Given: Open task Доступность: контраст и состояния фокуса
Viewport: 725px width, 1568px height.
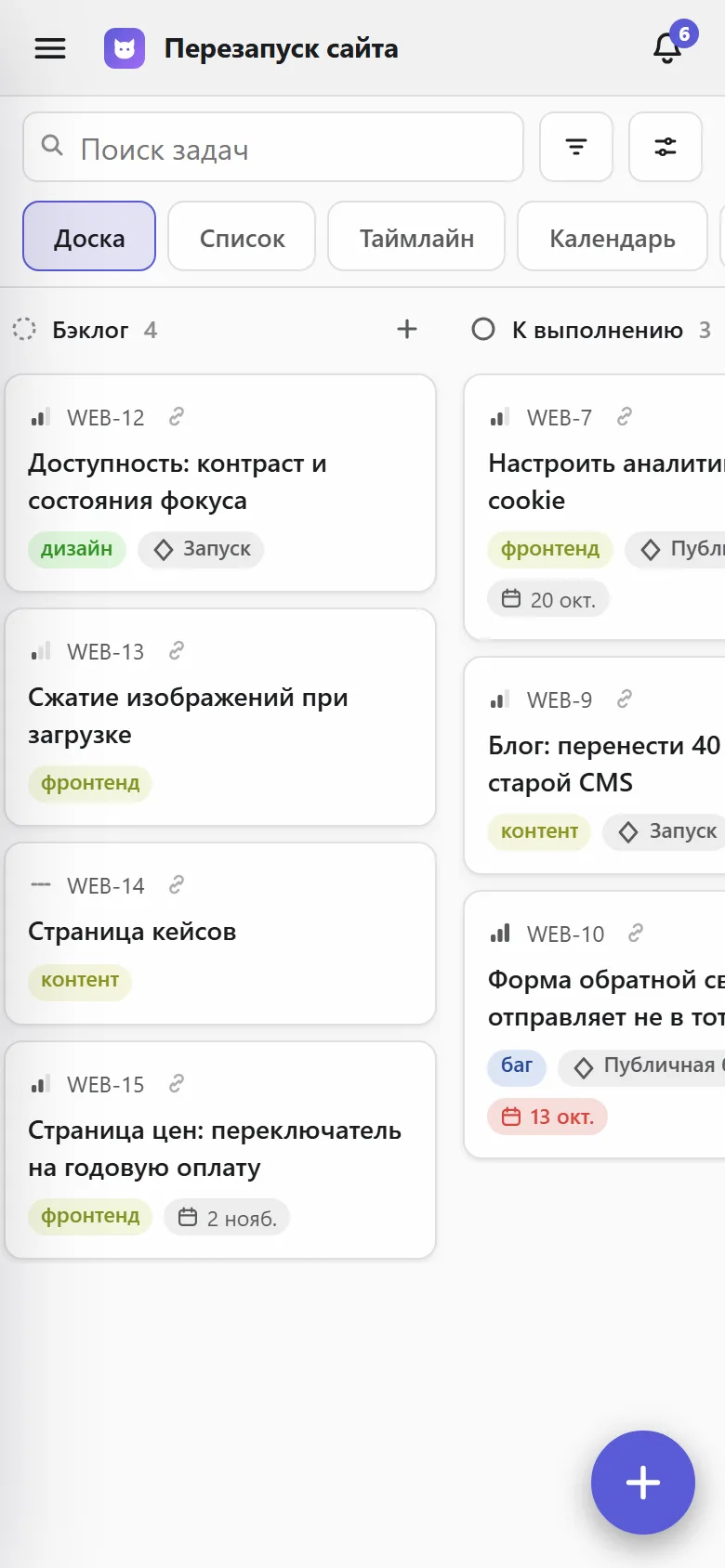Looking at the screenshot, I should tap(220, 483).
